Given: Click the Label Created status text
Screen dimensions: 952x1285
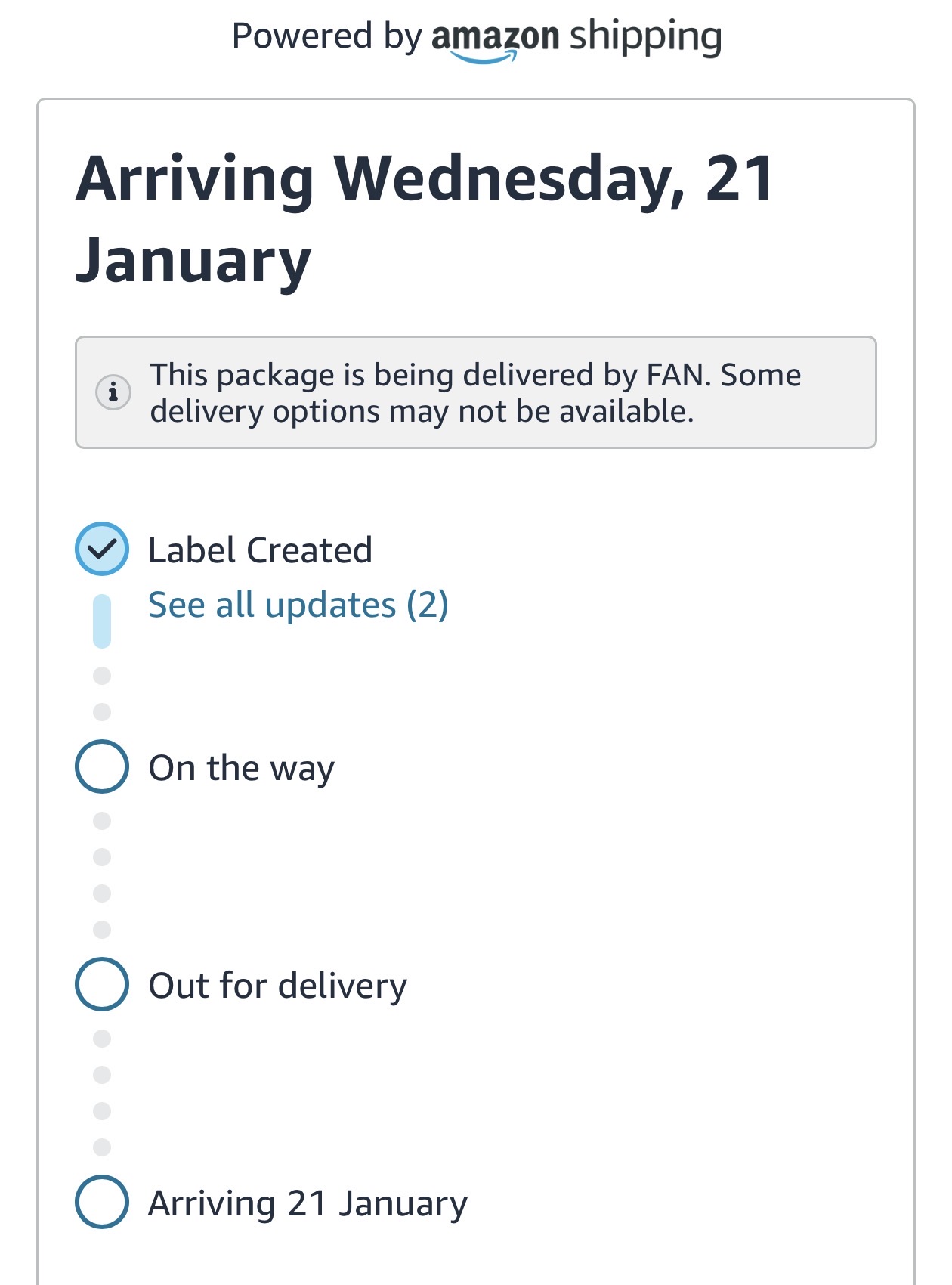Looking at the screenshot, I should [261, 550].
